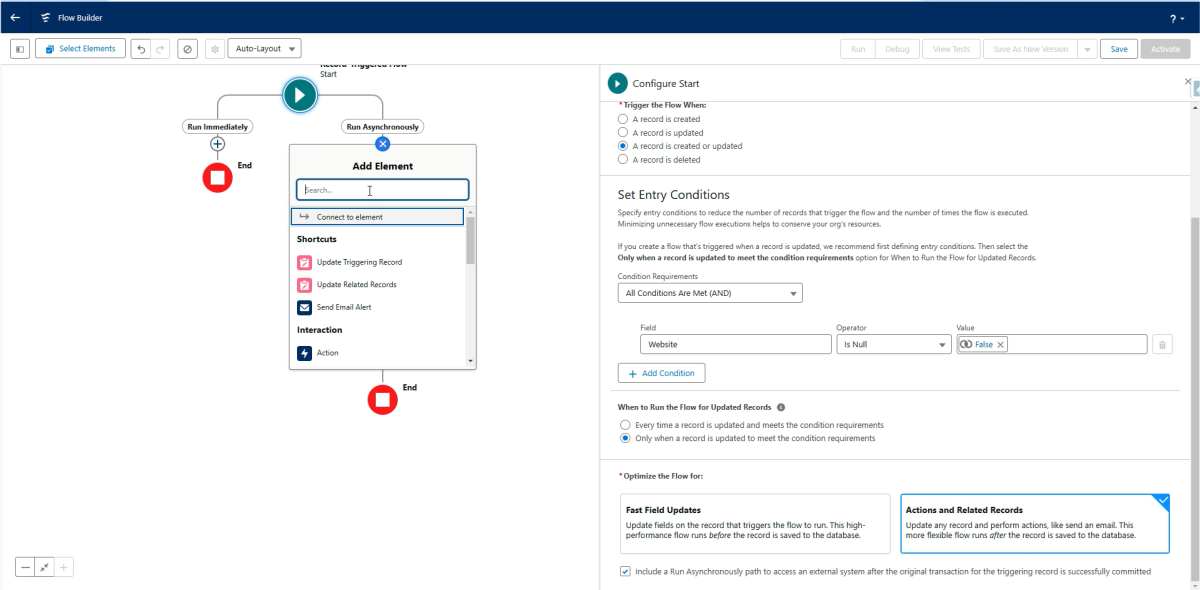Click the Add Condition button
The width and height of the screenshot is (1200, 590).
661,373
